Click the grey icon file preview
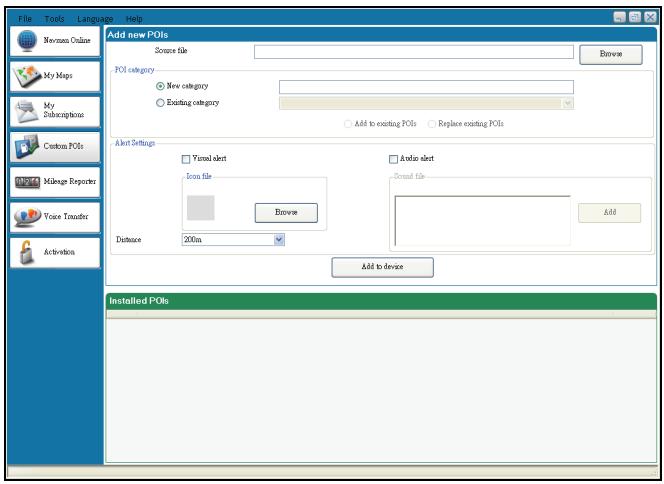 pos(201,209)
